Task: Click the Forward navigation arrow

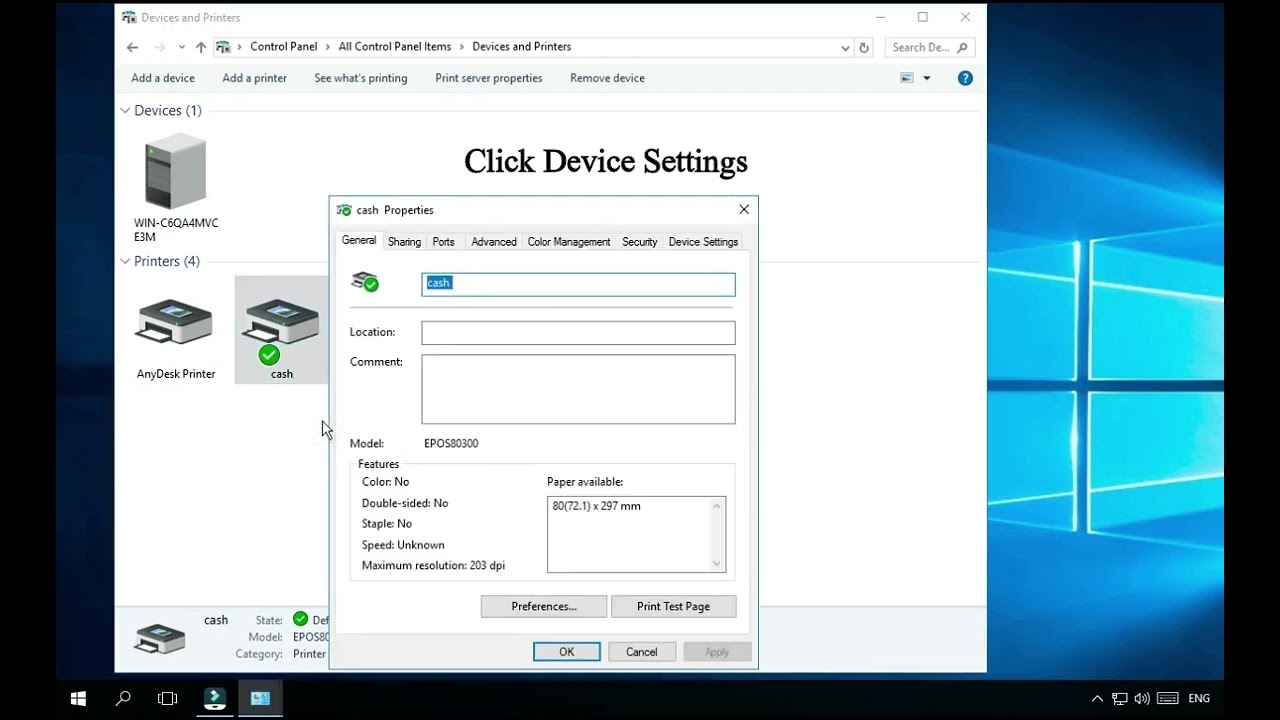Action: (x=160, y=47)
